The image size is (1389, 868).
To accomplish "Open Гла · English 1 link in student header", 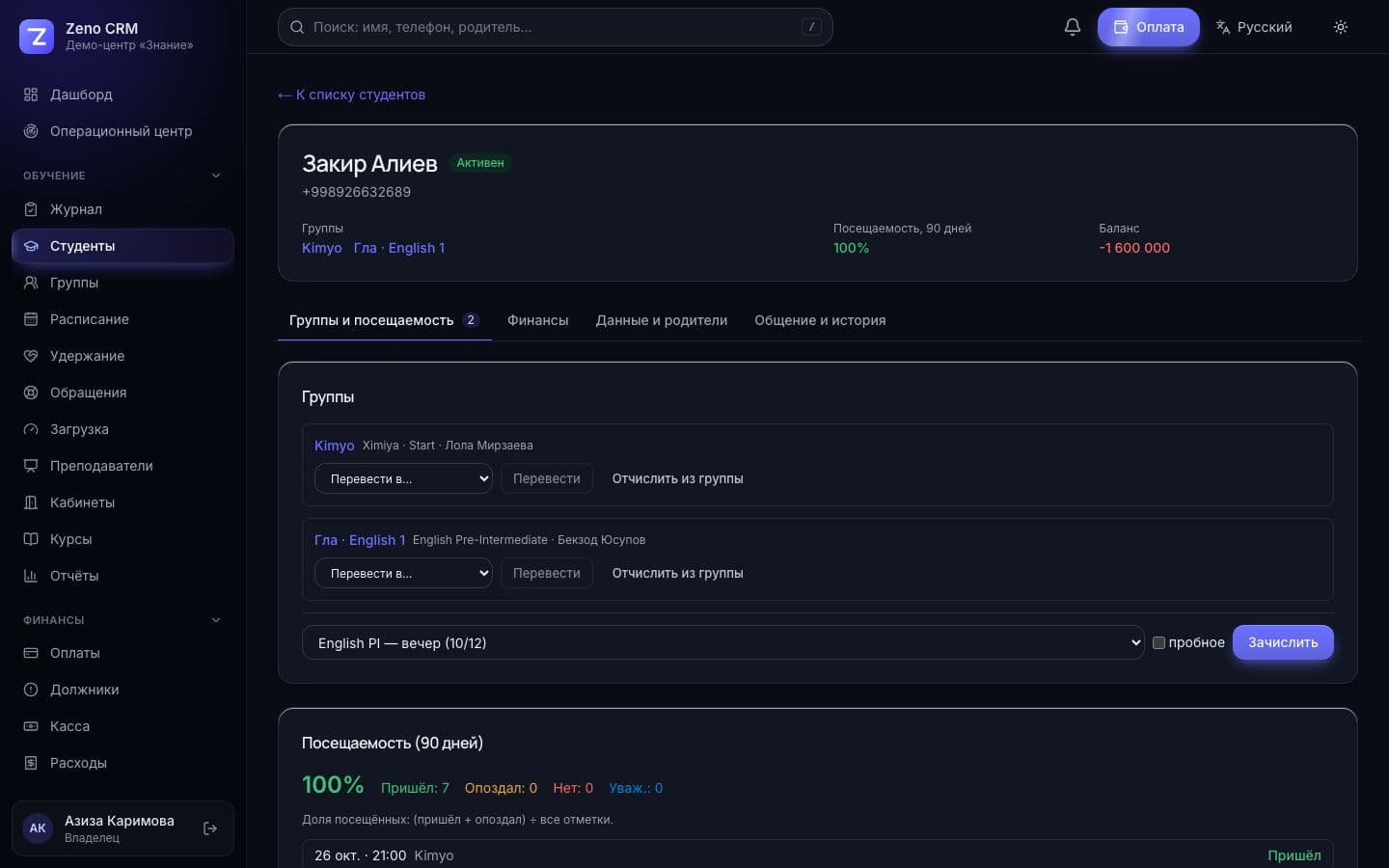I will click(x=399, y=248).
